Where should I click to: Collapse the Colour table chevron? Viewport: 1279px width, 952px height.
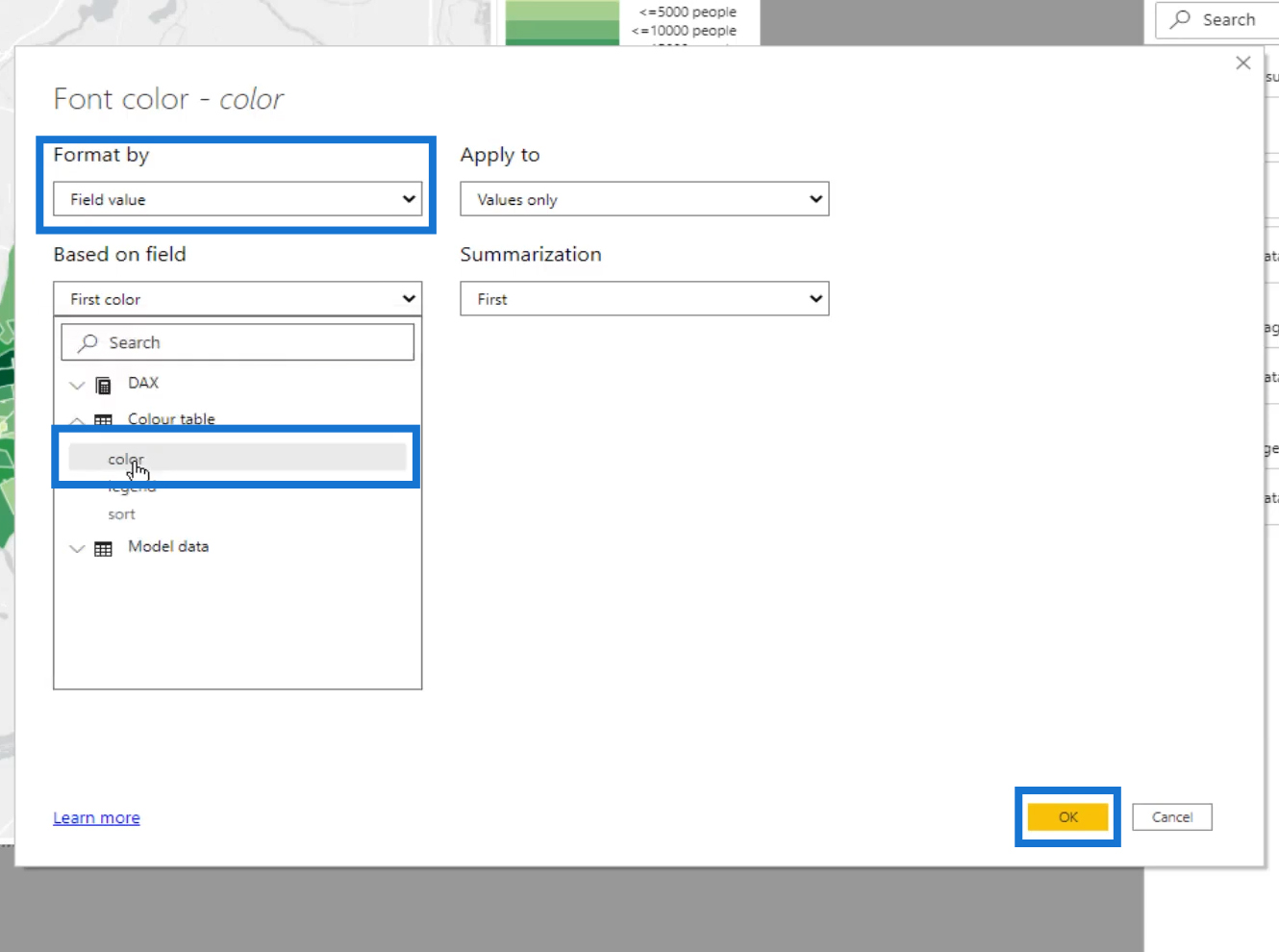click(77, 421)
